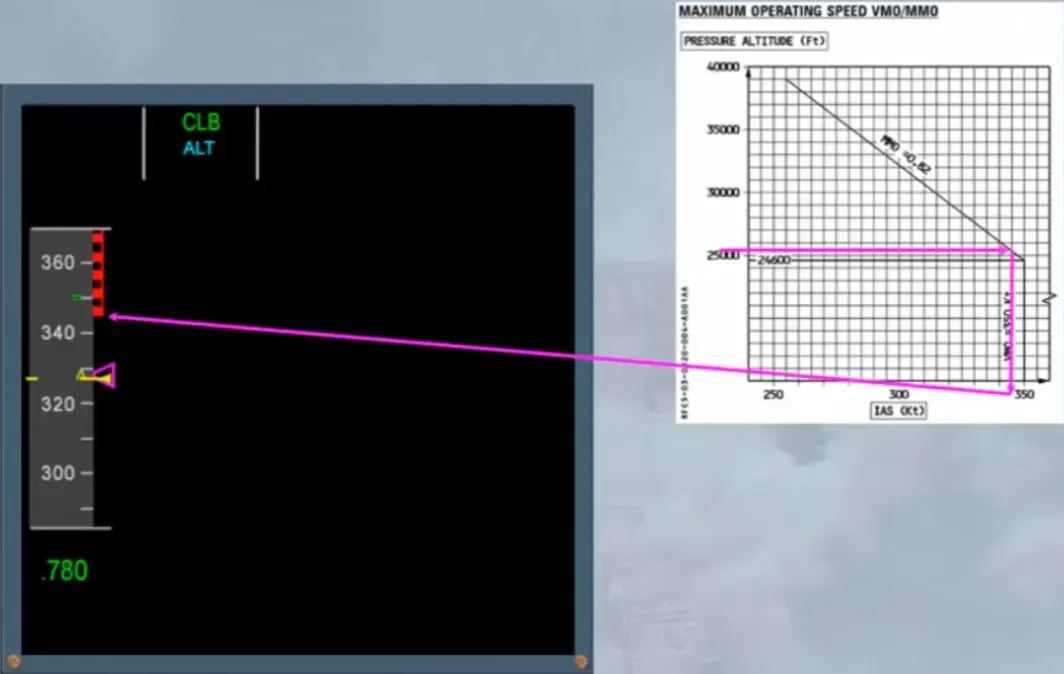Click the green CLB mode annunciation

tap(201, 122)
